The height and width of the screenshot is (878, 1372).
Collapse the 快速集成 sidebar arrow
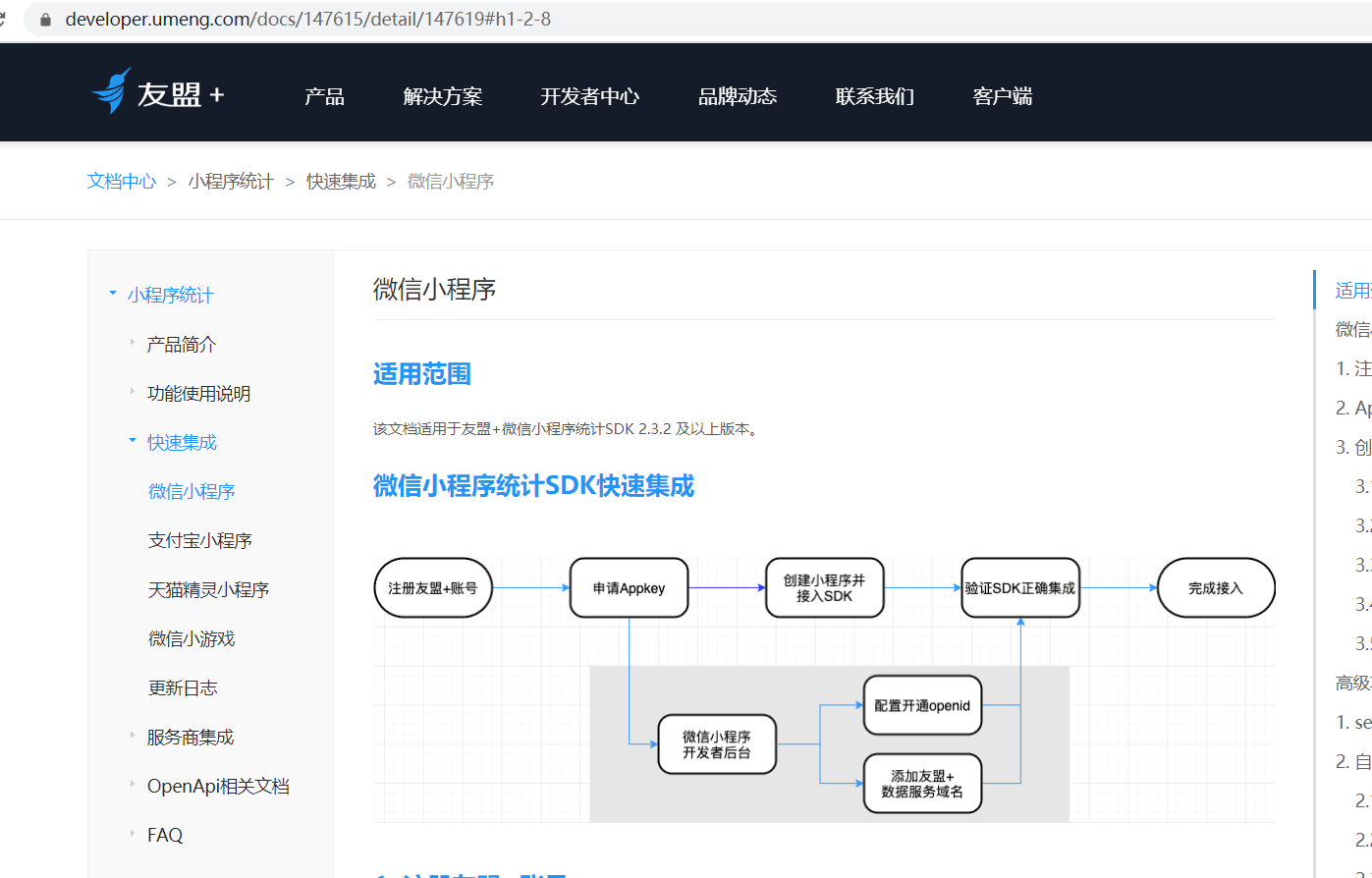133,440
